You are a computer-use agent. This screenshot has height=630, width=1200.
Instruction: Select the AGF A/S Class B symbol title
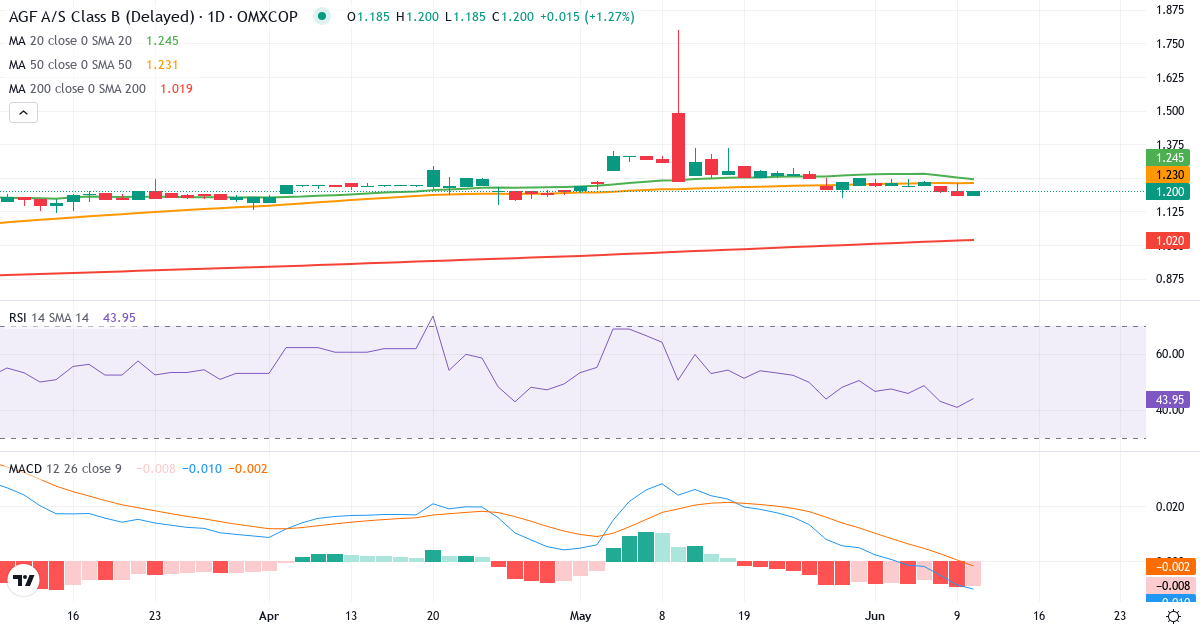pyautogui.click(x=153, y=17)
